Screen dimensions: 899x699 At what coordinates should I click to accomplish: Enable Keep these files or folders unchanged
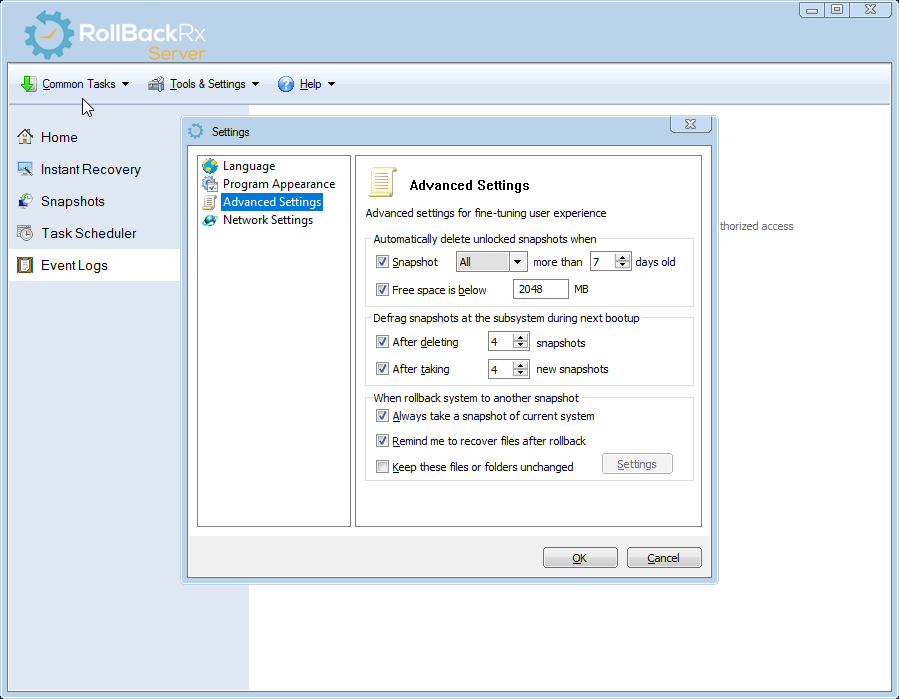coord(382,466)
